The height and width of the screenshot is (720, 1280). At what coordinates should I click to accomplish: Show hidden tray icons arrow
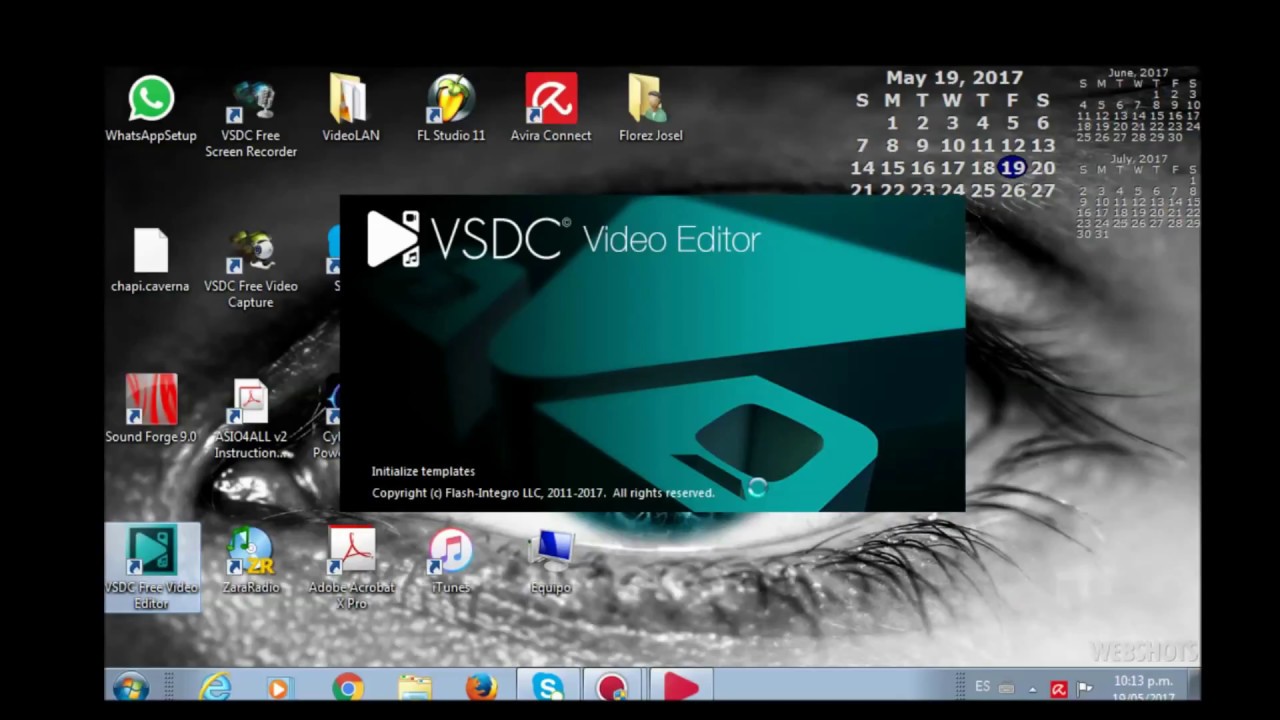(1033, 689)
